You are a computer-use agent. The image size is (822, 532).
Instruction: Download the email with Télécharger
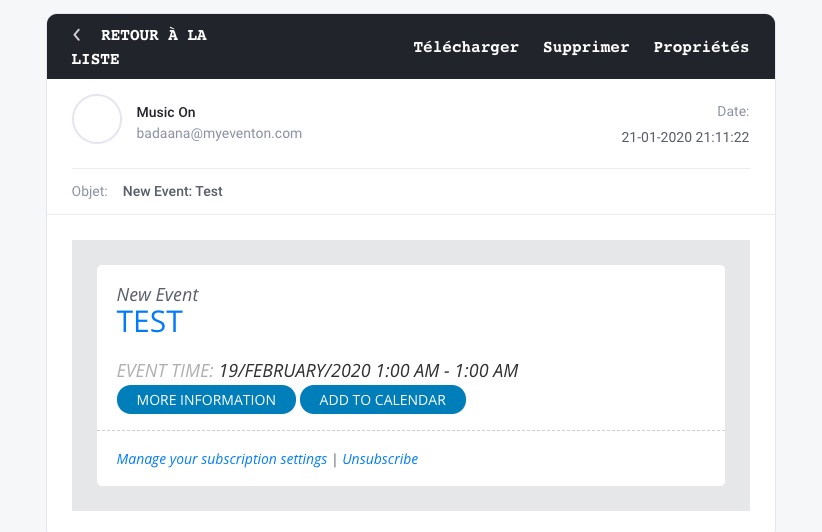pos(466,47)
